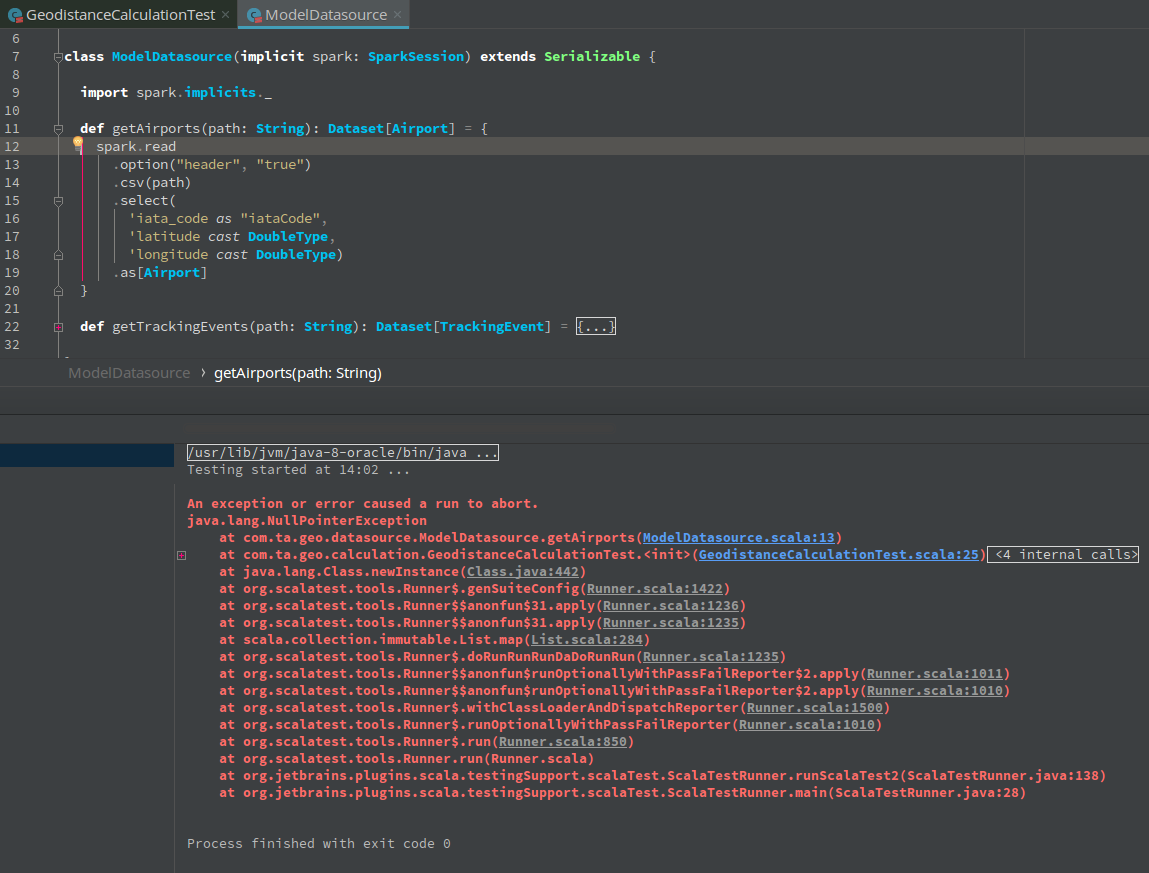Open the Runner.scala:1500 link

point(815,707)
